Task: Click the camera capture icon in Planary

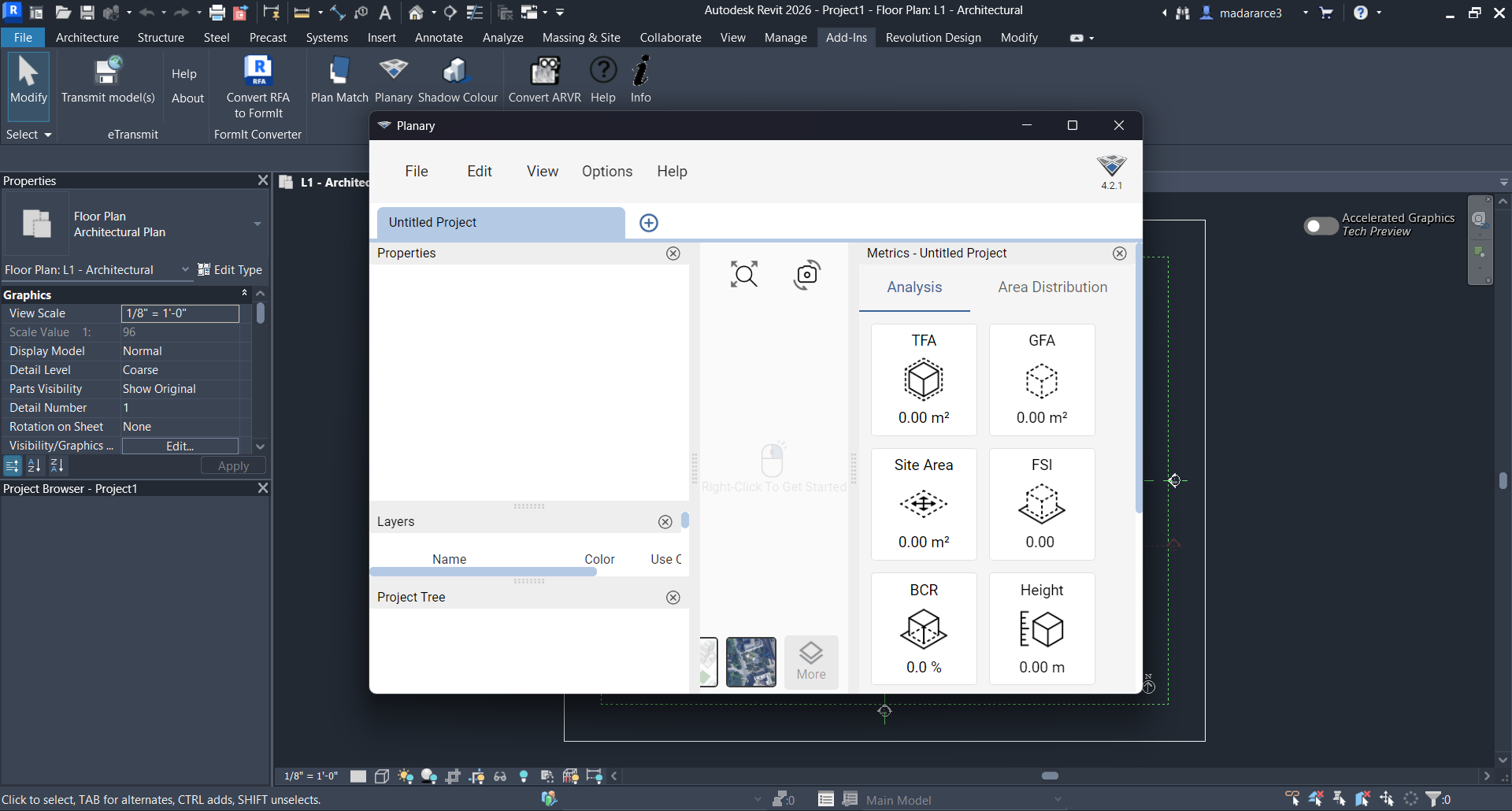Action: tap(807, 274)
